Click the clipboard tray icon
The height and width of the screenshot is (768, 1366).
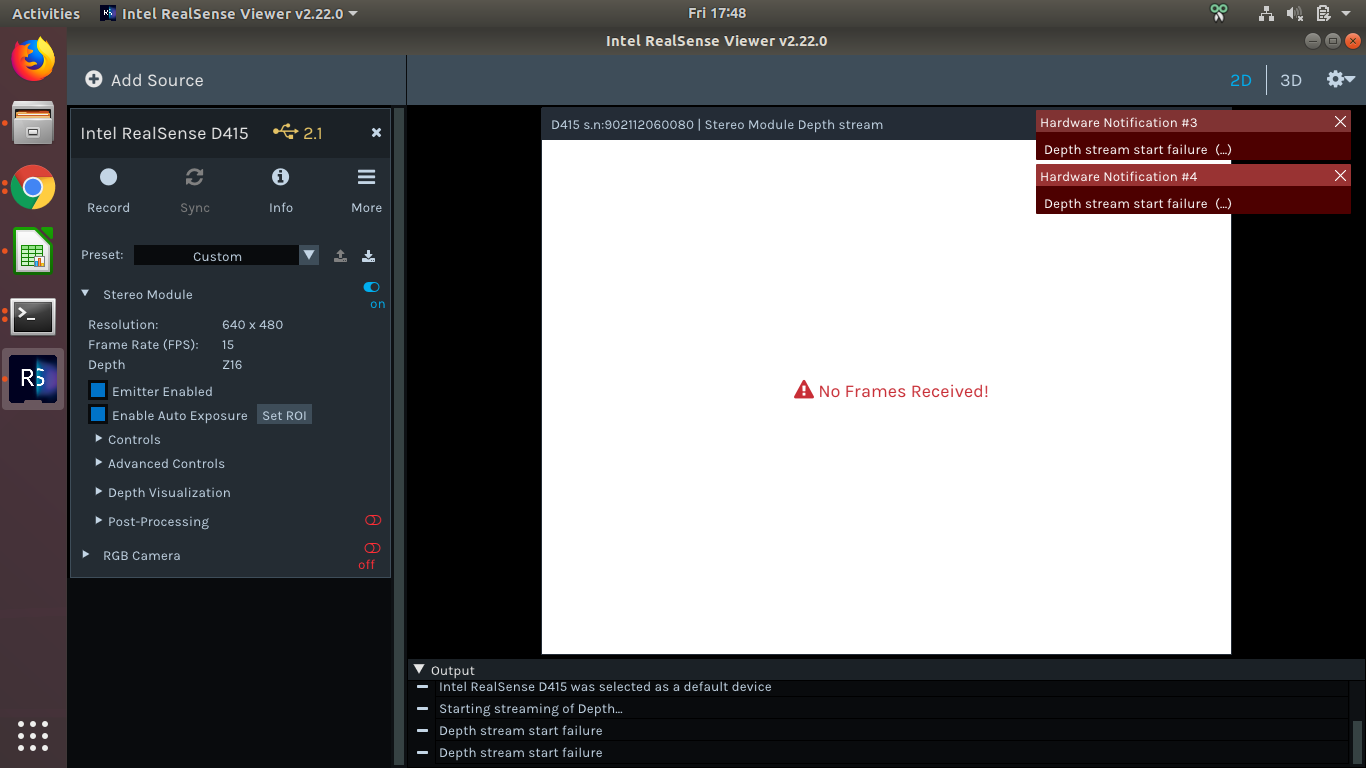pyautogui.click(x=1323, y=13)
